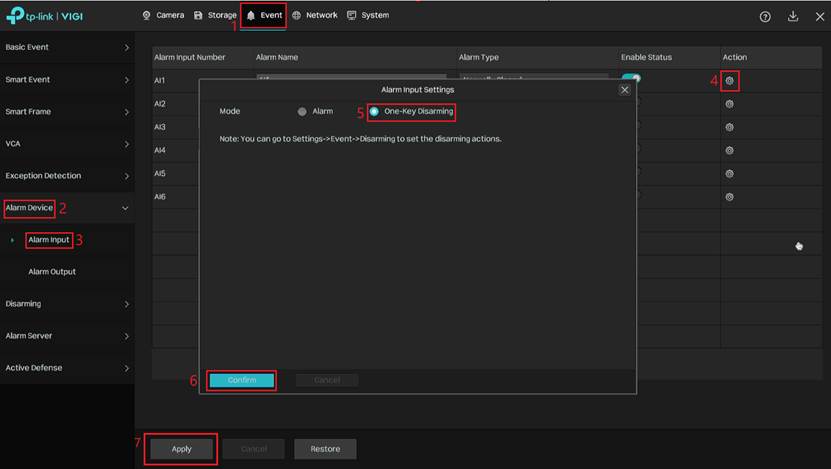Click the AI5 alarm input number cell
This screenshot has width=831, height=469.
[x=160, y=174]
